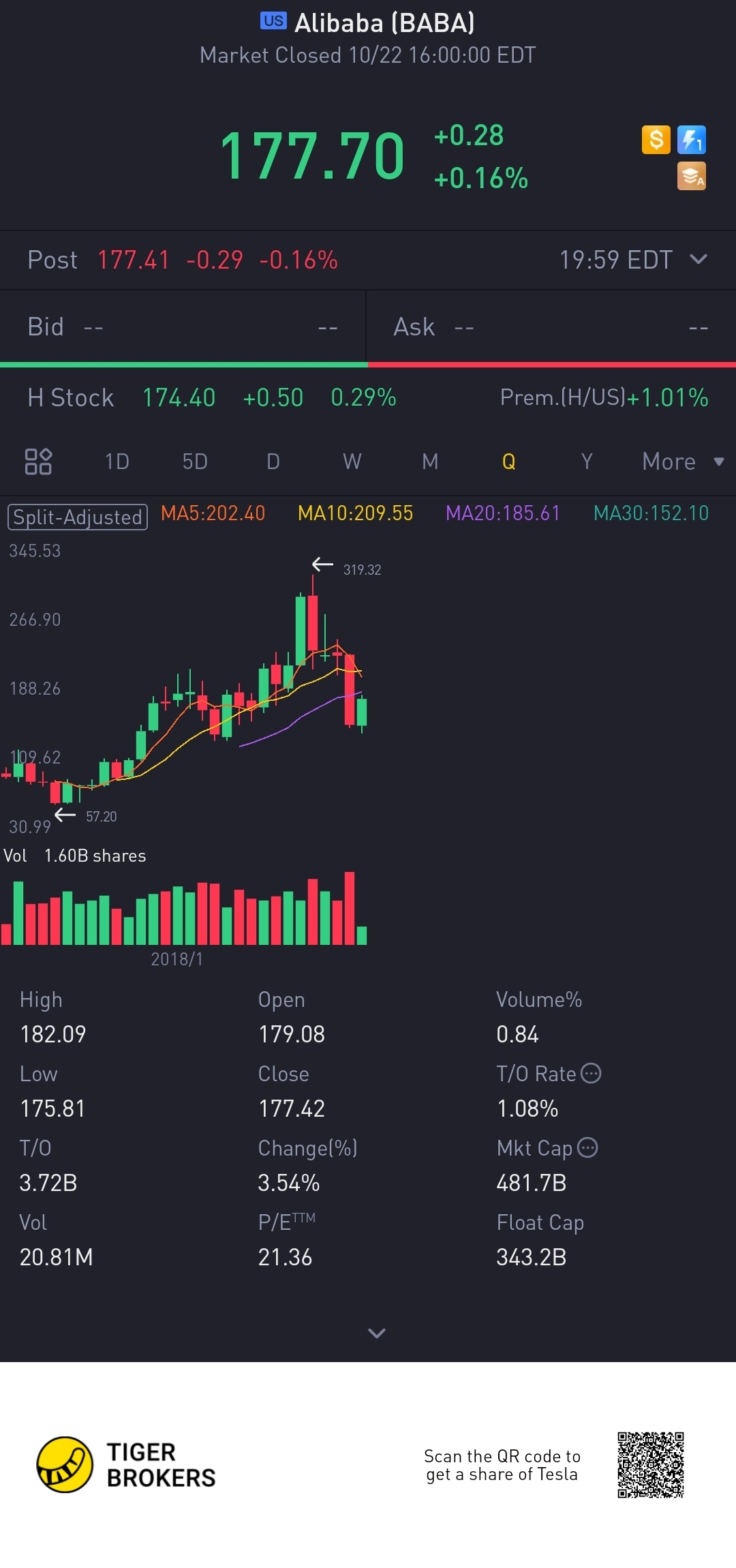This screenshot has height=1568, width=736.
Task: Switch to the 1D chart tab
Action: point(117,462)
